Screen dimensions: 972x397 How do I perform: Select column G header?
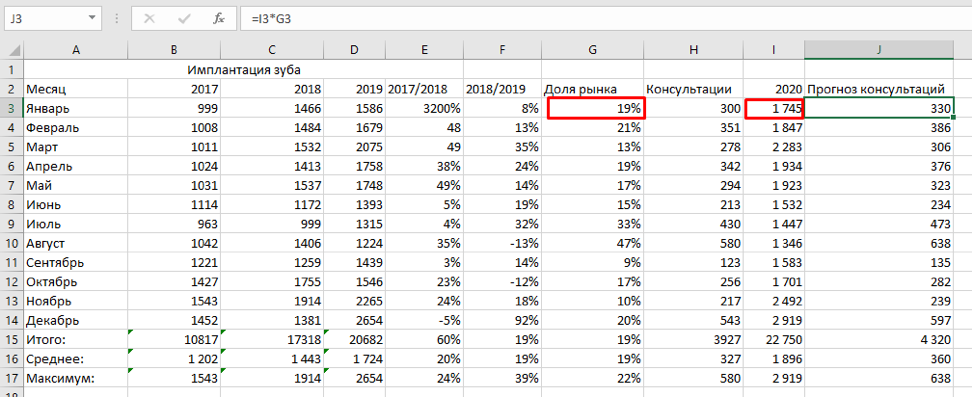point(593,50)
